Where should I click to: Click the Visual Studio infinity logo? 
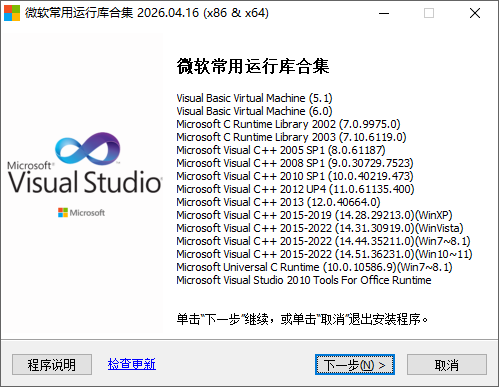[x=87, y=149]
